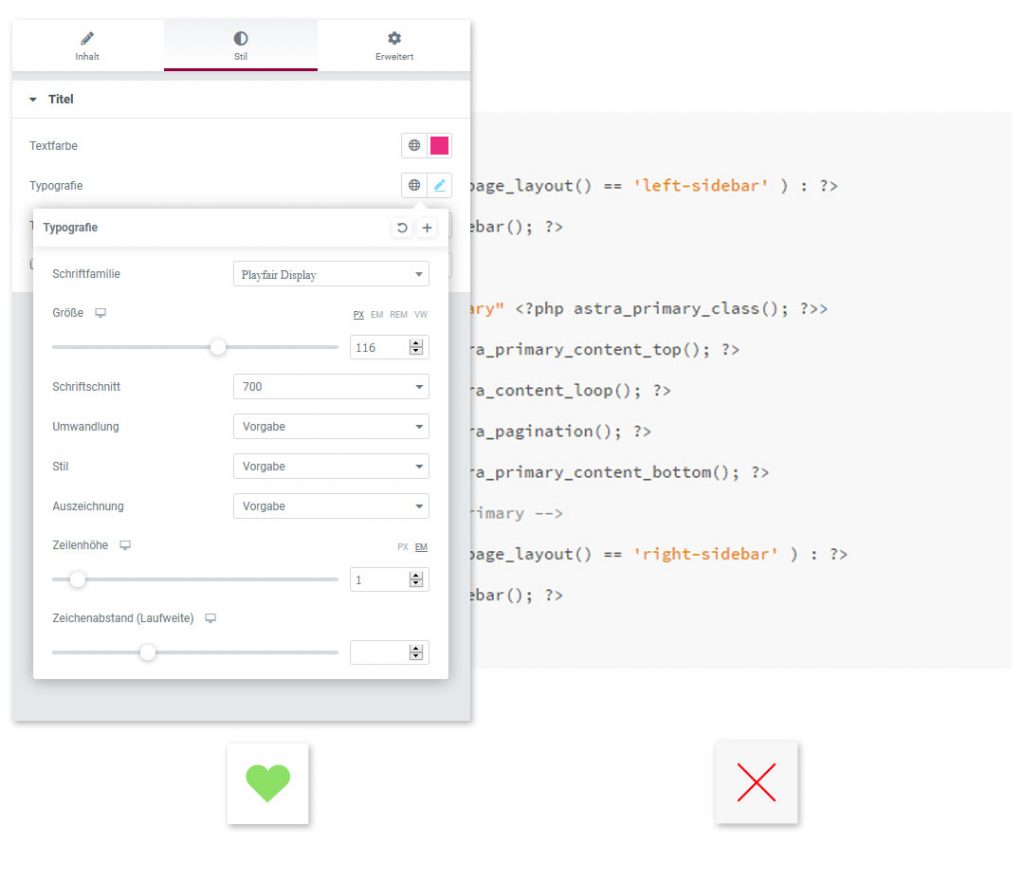Open the Auszeichnung dropdown
This screenshot has height=882, width=1024.
[x=330, y=506]
